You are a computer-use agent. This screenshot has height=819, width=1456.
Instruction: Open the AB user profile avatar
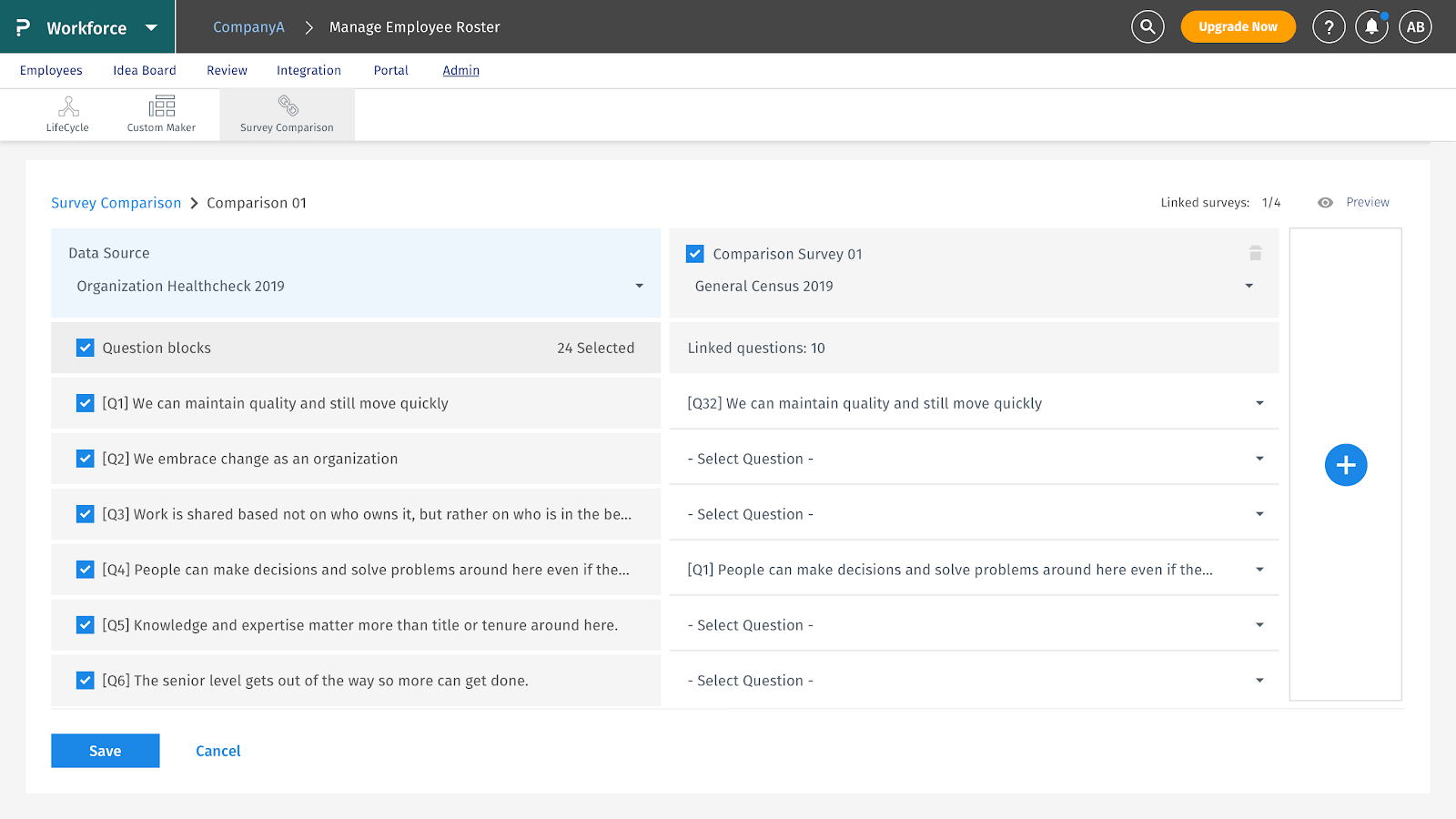pos(1415,27)
